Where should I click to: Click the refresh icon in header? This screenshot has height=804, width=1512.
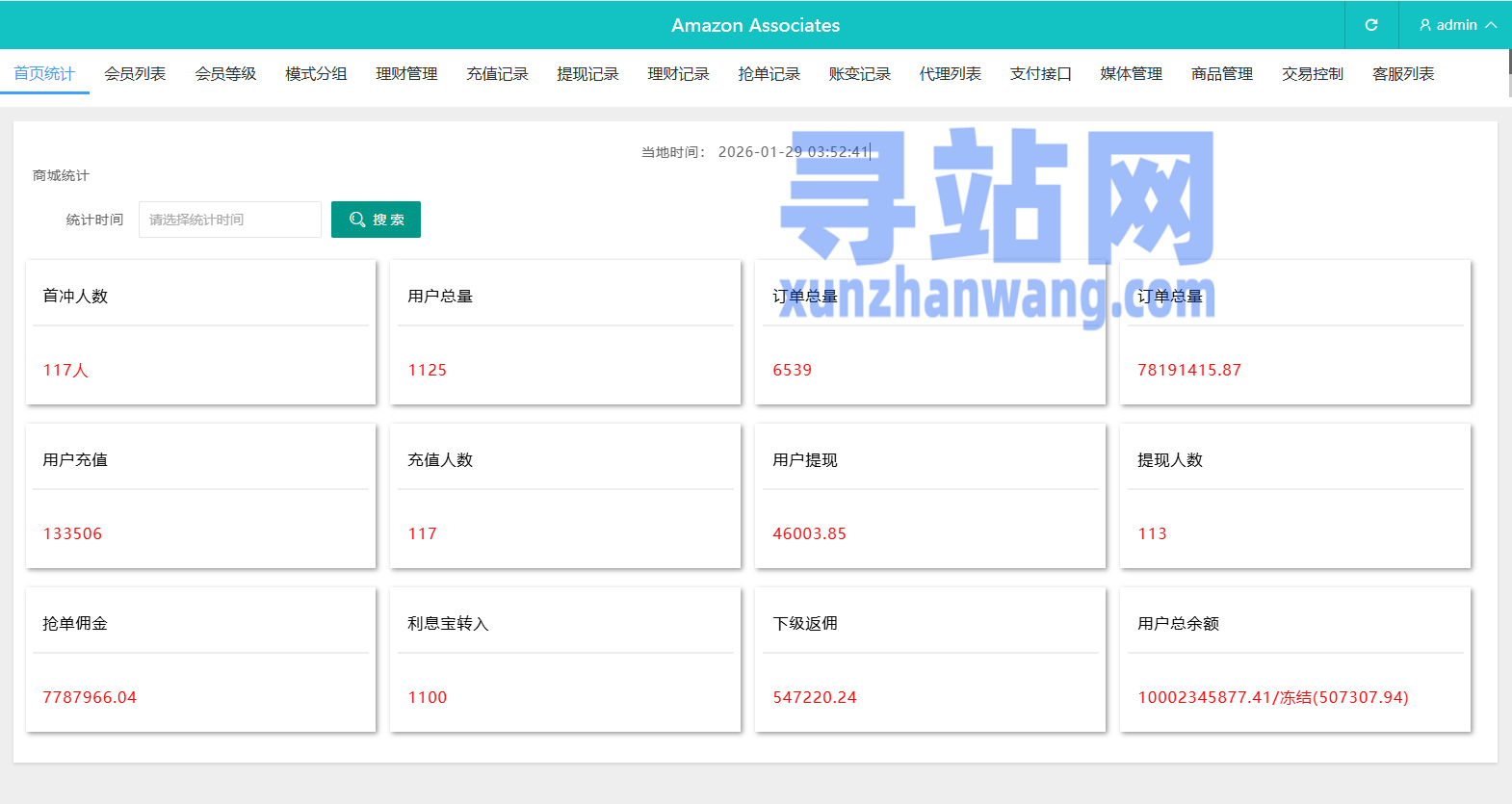tap(1371, 25)
